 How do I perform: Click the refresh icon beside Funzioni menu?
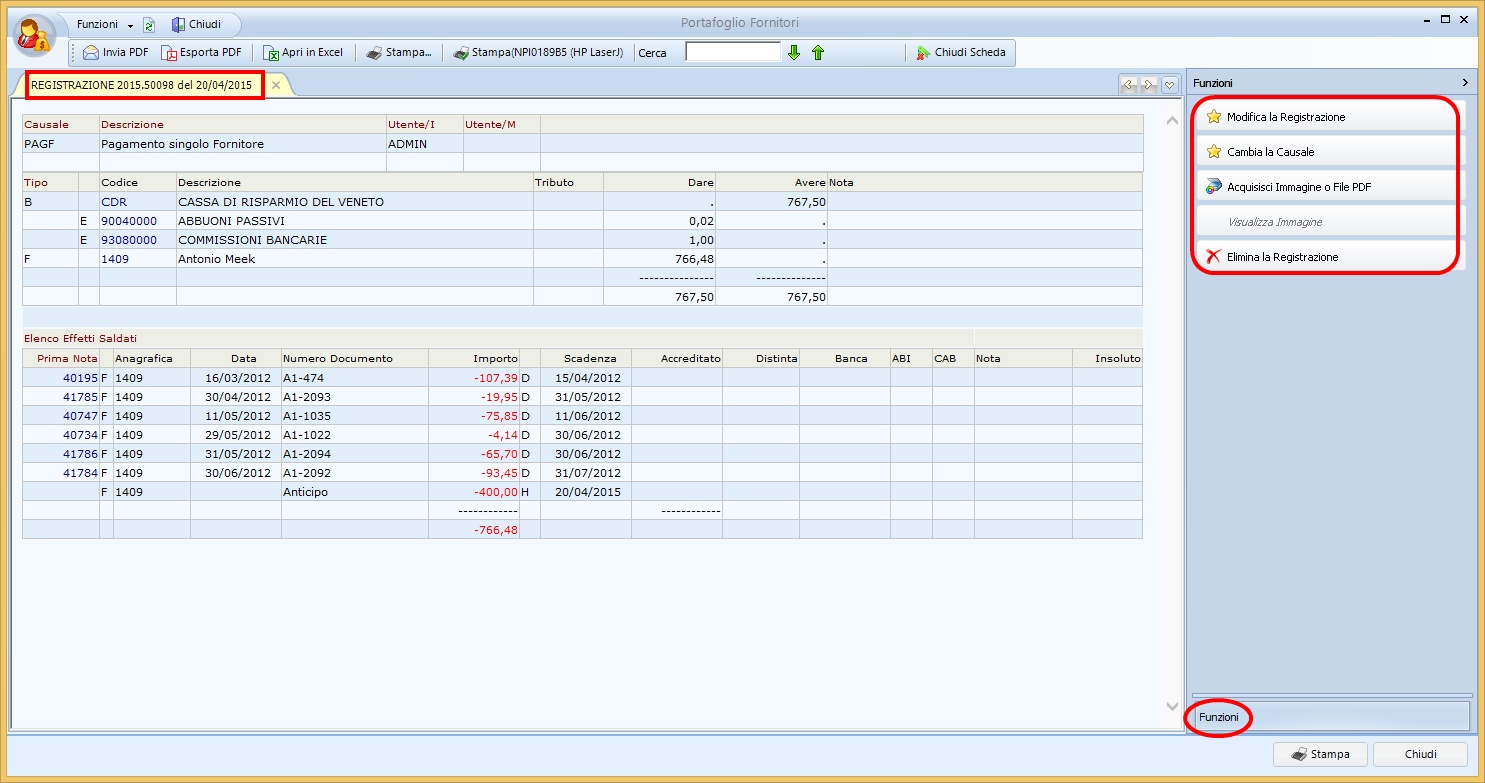pos(149,25)
